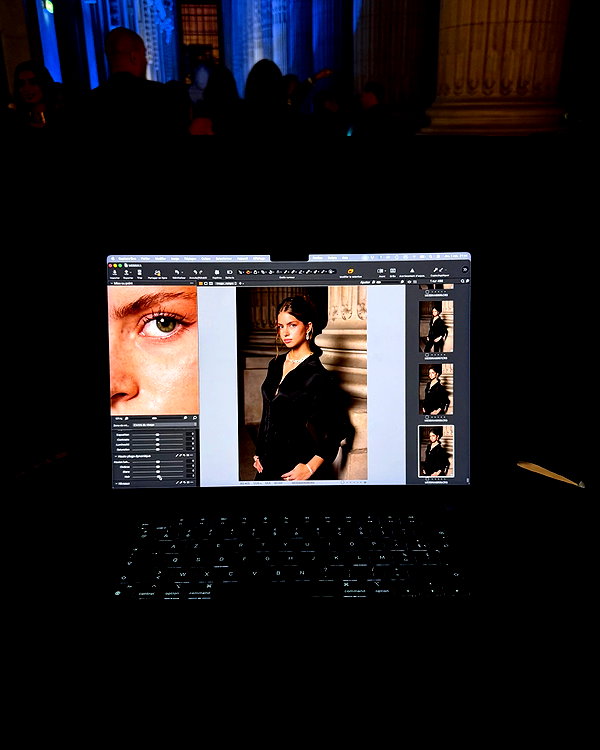This screenshot has height=750, width=600.
Task: Open the Réglages menu
Action: point(190,259)
